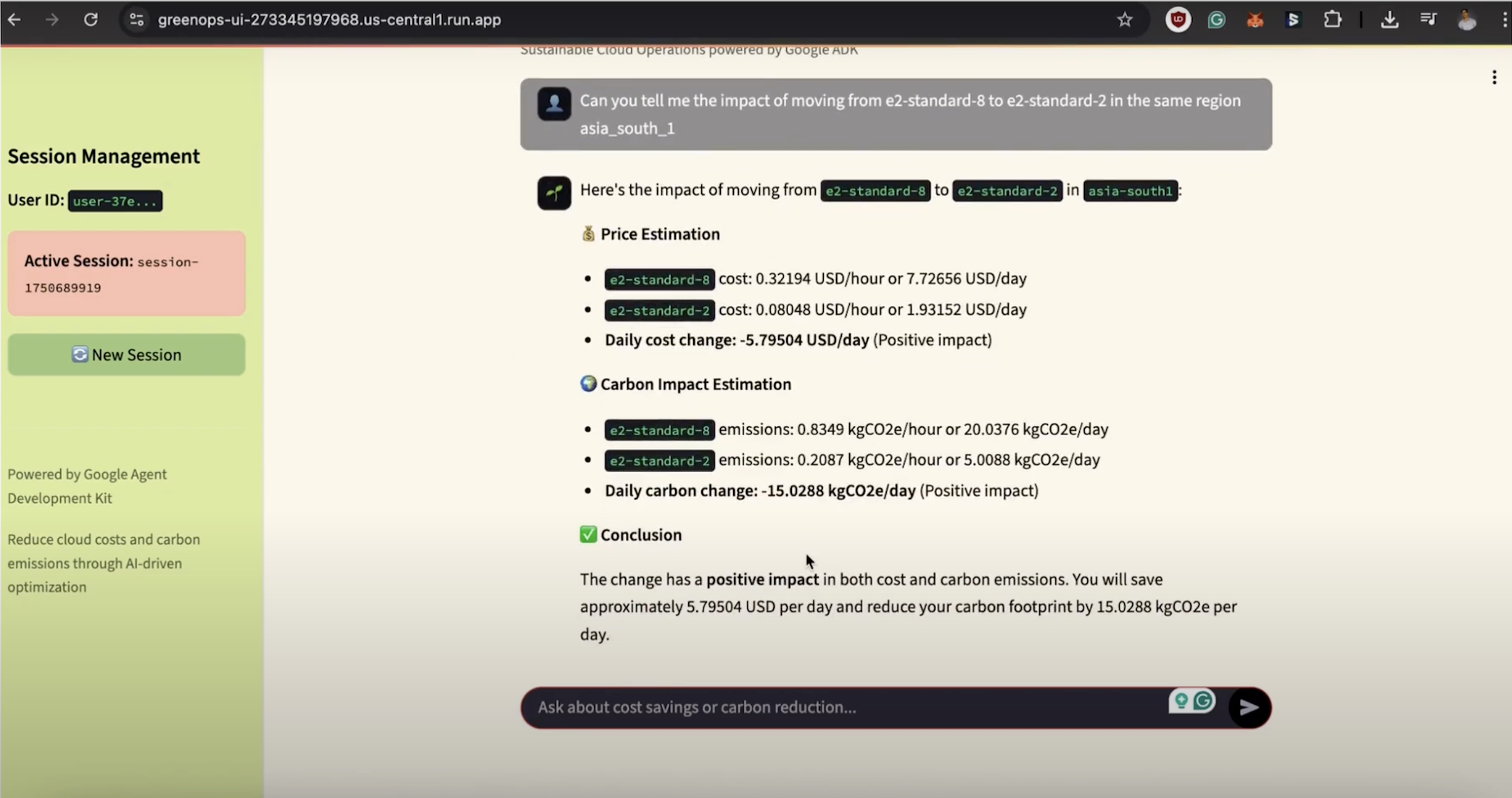Open the site information control in address bar
The image size is (1512, 798).
[137, 20]
